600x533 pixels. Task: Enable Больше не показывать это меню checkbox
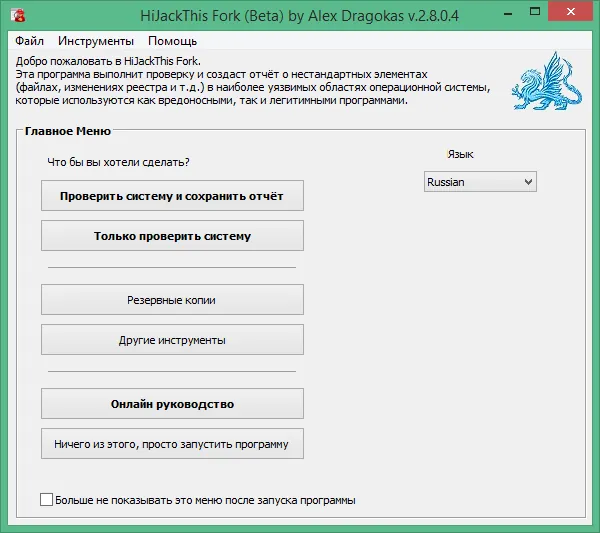click(x=46, y=500)
